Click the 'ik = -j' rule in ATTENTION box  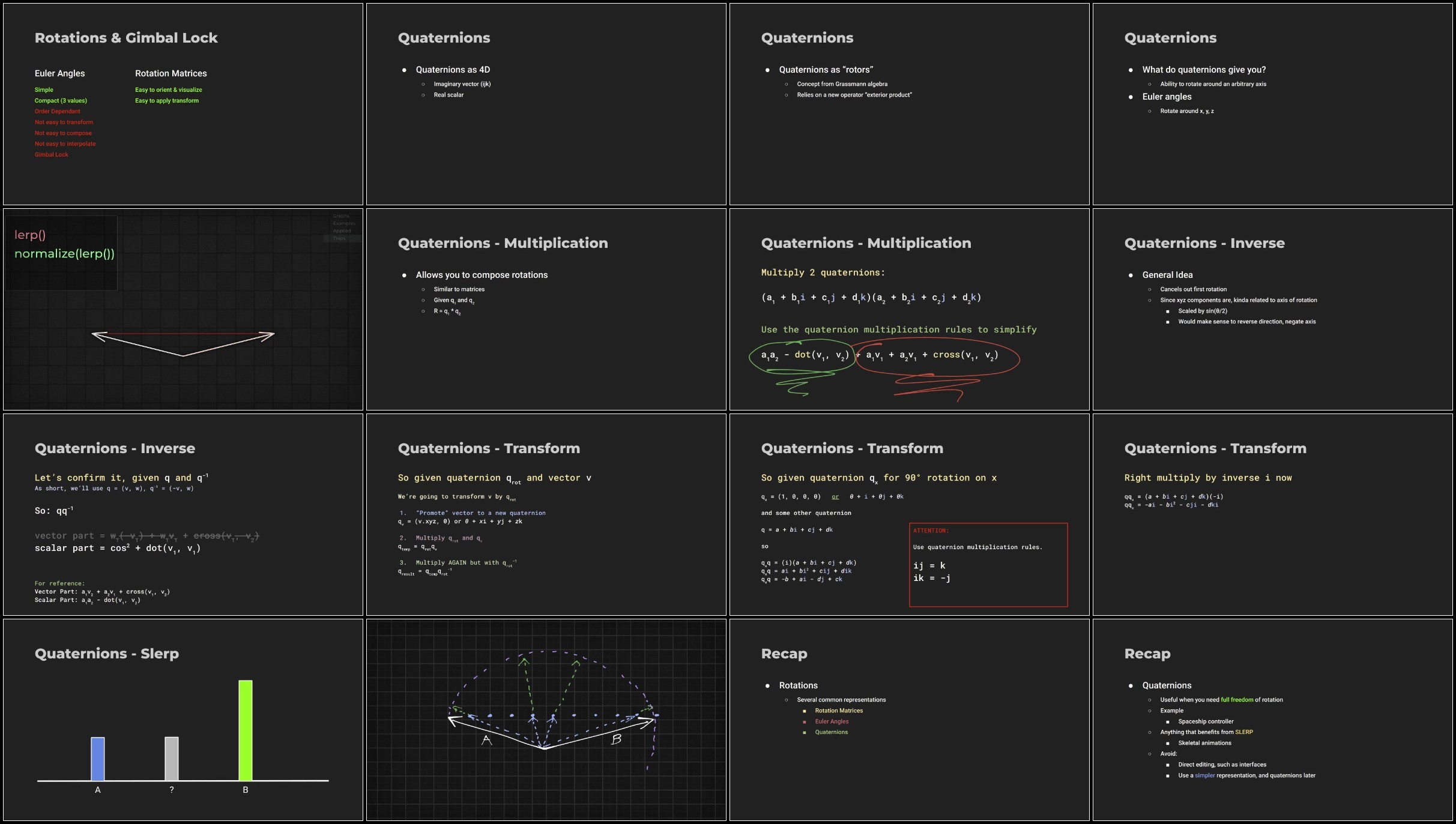932,578
